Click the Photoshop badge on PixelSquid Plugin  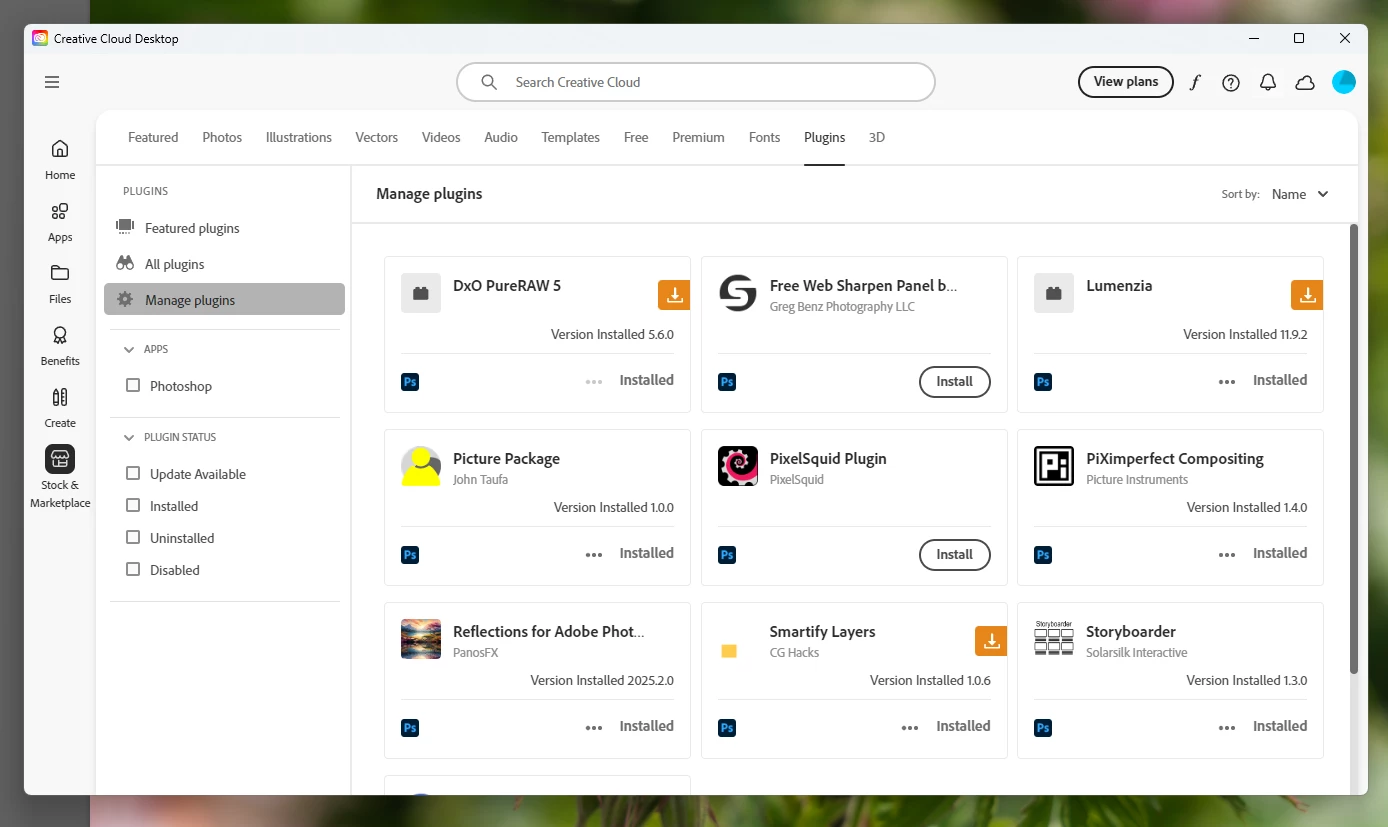pos(727,554)
